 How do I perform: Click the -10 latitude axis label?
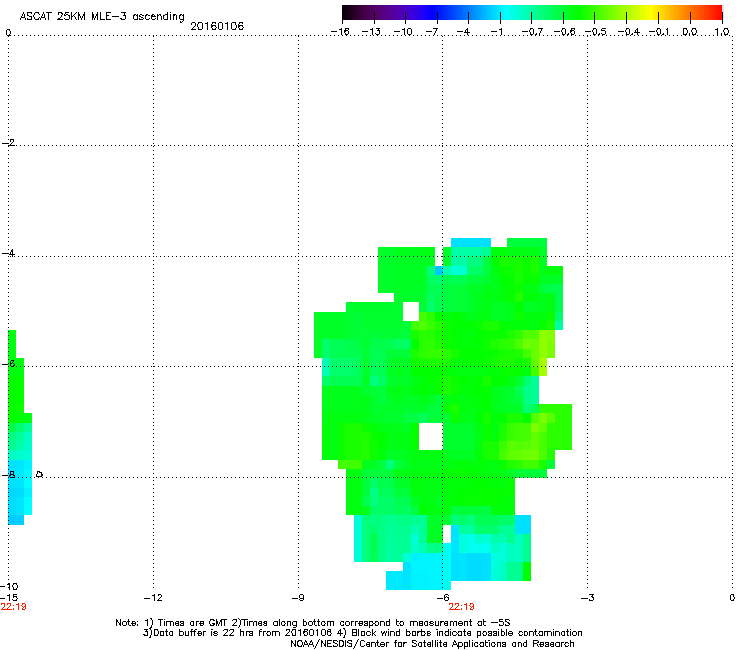pos(9,586)
